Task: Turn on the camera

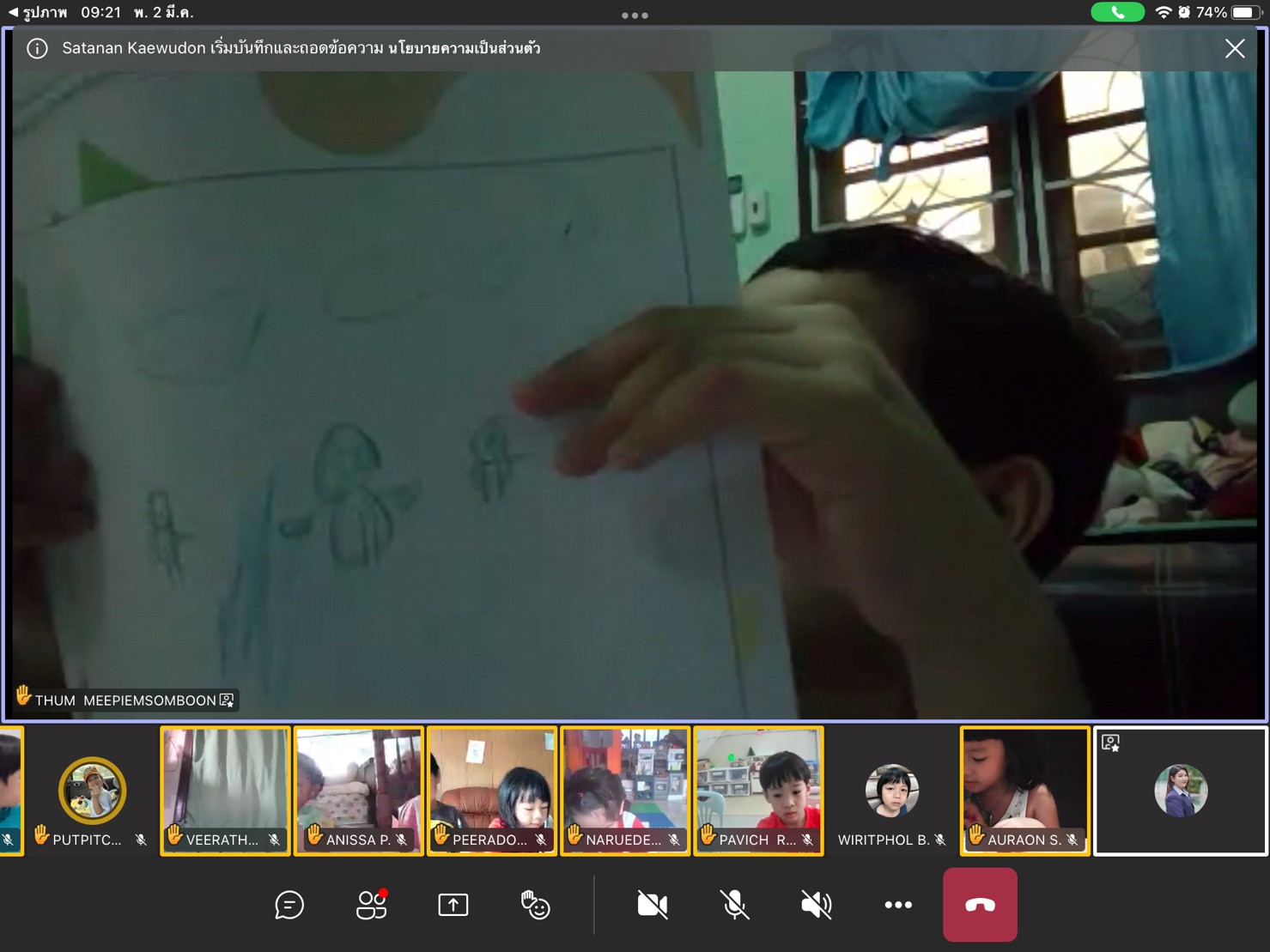Action: pos(653,905)
